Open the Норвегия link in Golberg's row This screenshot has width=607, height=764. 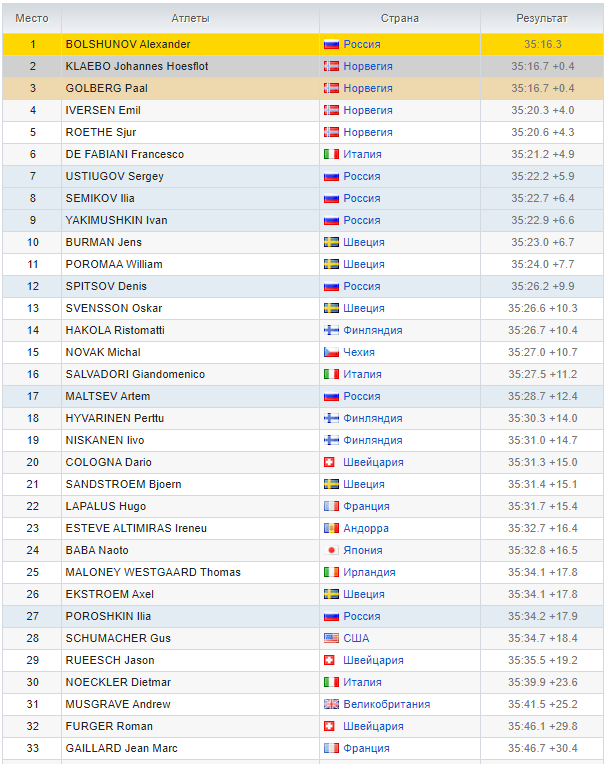[x=368, y=88]
